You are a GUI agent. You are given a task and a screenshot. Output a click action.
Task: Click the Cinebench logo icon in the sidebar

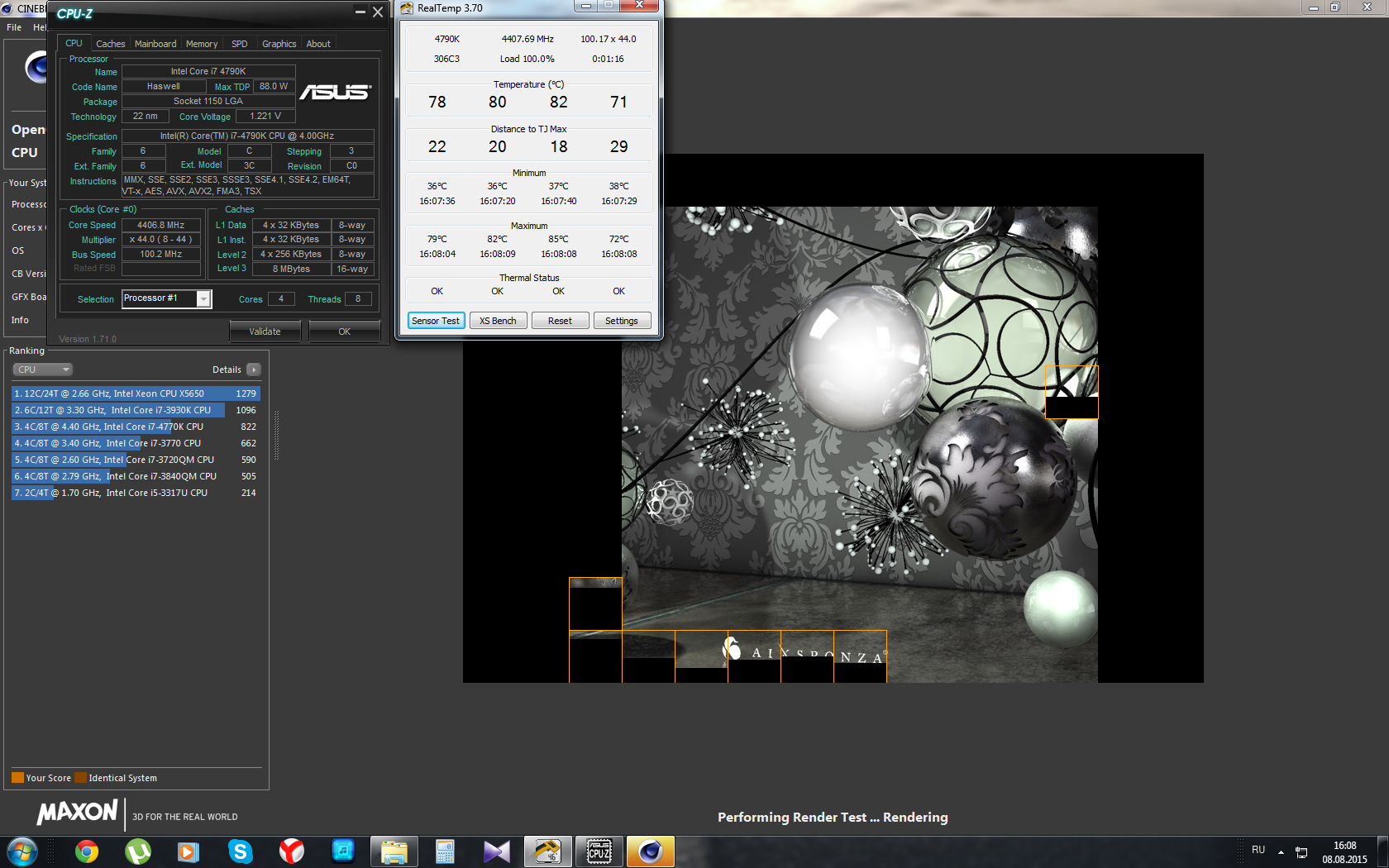[36, 68]
